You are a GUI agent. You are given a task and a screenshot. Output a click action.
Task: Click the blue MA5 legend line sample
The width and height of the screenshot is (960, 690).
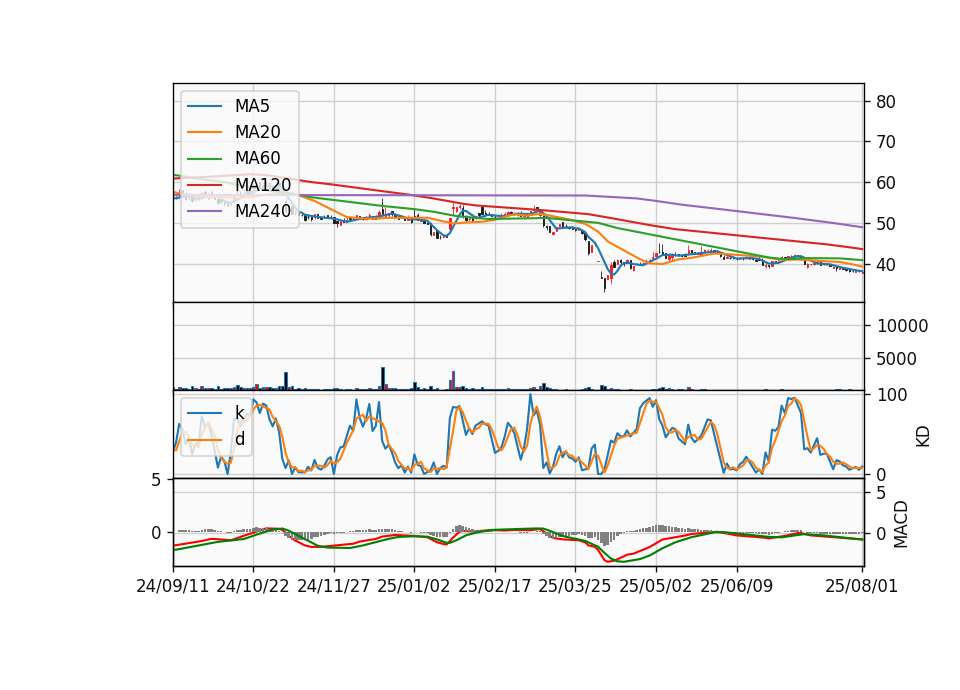[204, 107]
